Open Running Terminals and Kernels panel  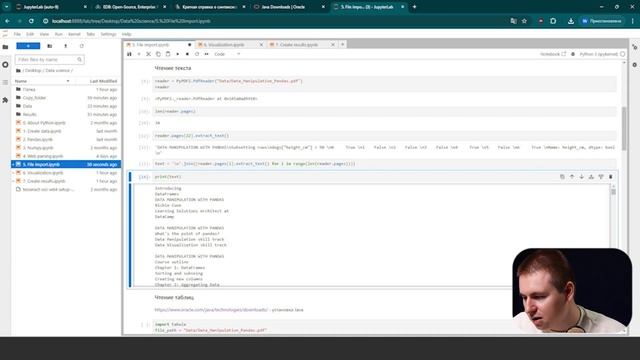[5, 64]
